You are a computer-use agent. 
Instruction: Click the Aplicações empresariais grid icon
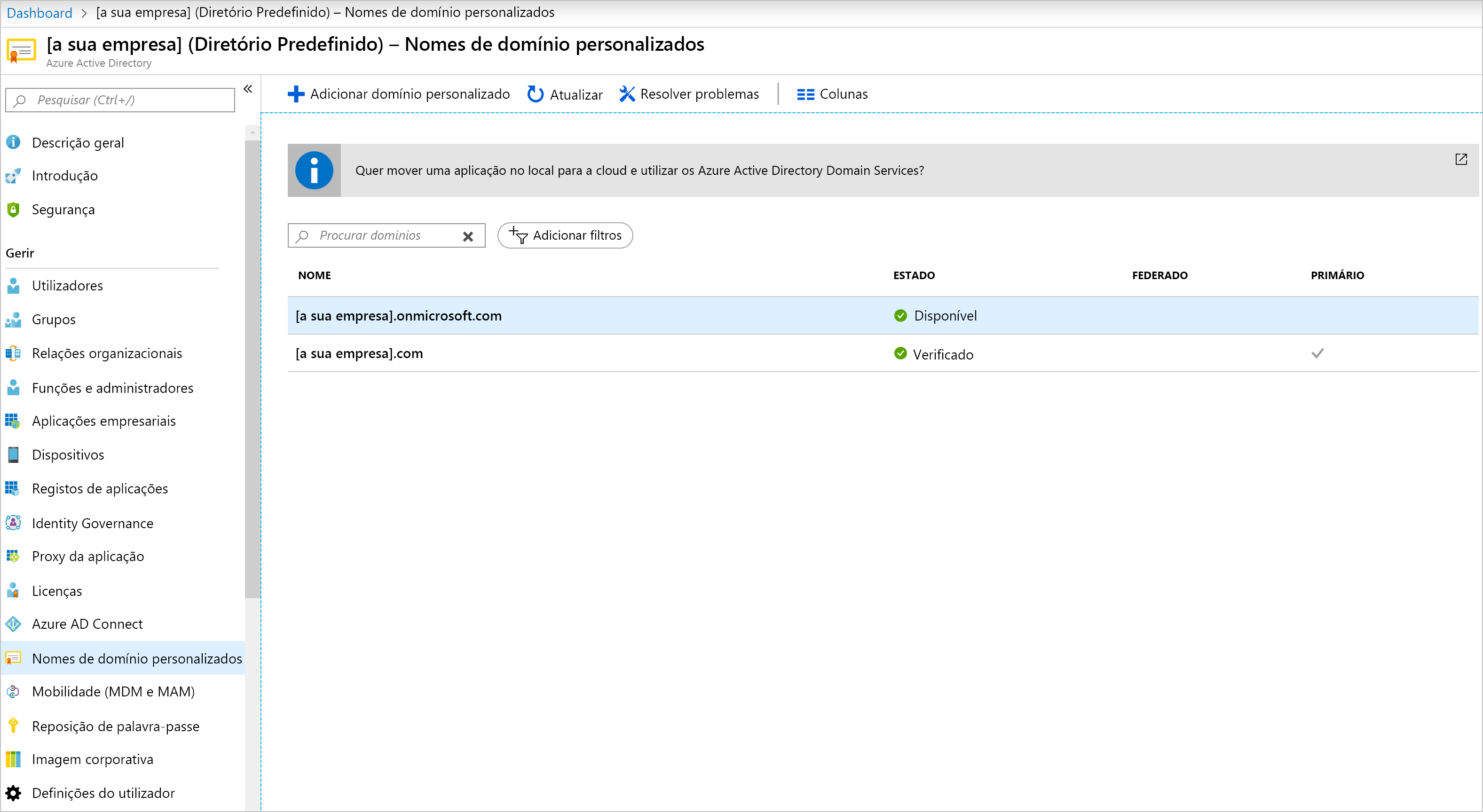(13, 421)
